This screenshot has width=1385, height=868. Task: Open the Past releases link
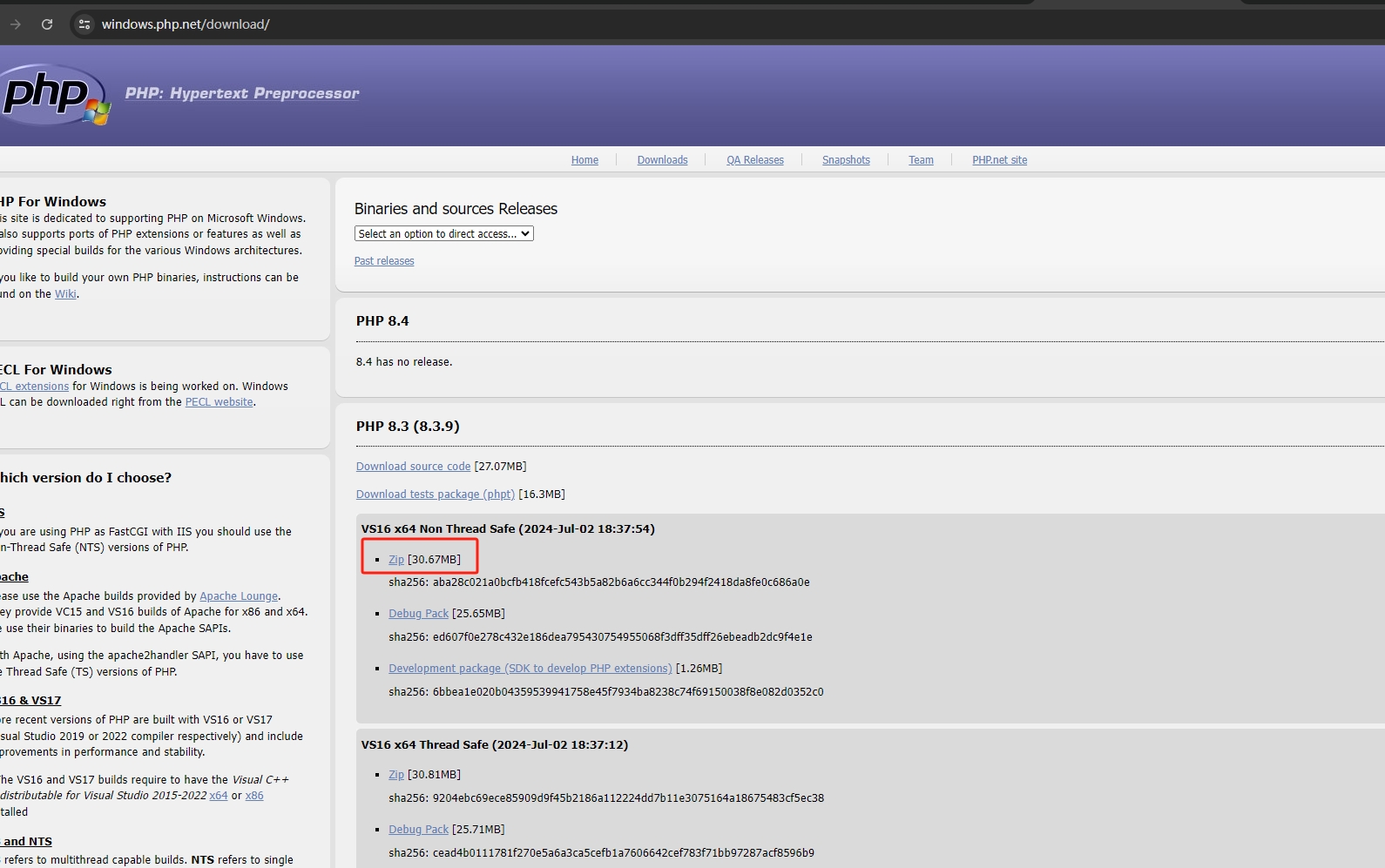384,261
